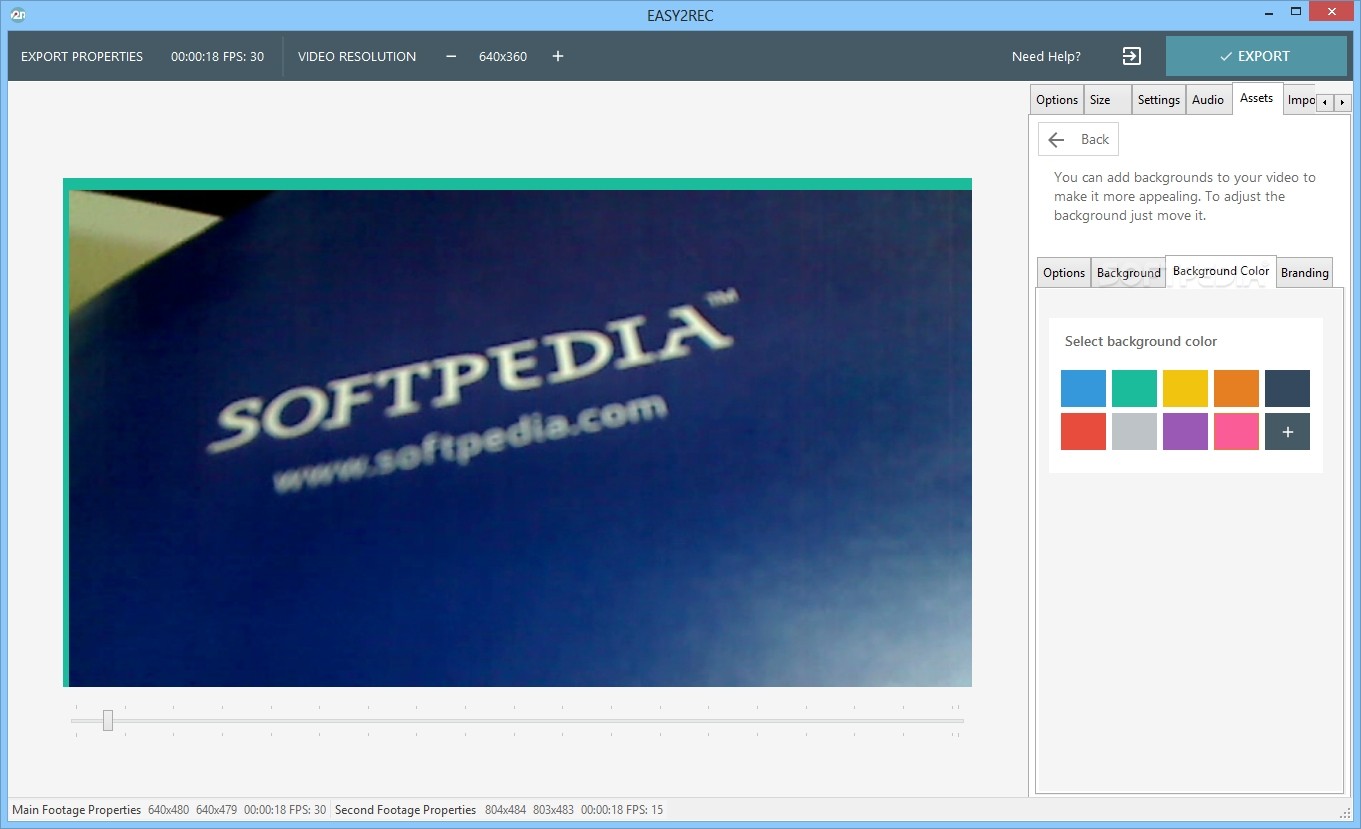The image size is (1361, 829).
Task: Select the red background color swatch
Action: (x=1083, y=432)
